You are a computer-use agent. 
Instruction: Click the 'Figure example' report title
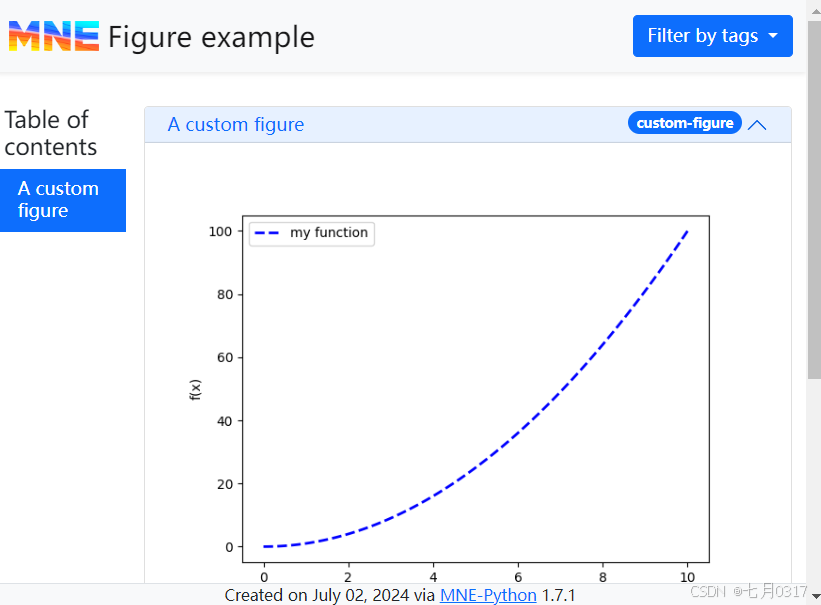click(211, 37)
